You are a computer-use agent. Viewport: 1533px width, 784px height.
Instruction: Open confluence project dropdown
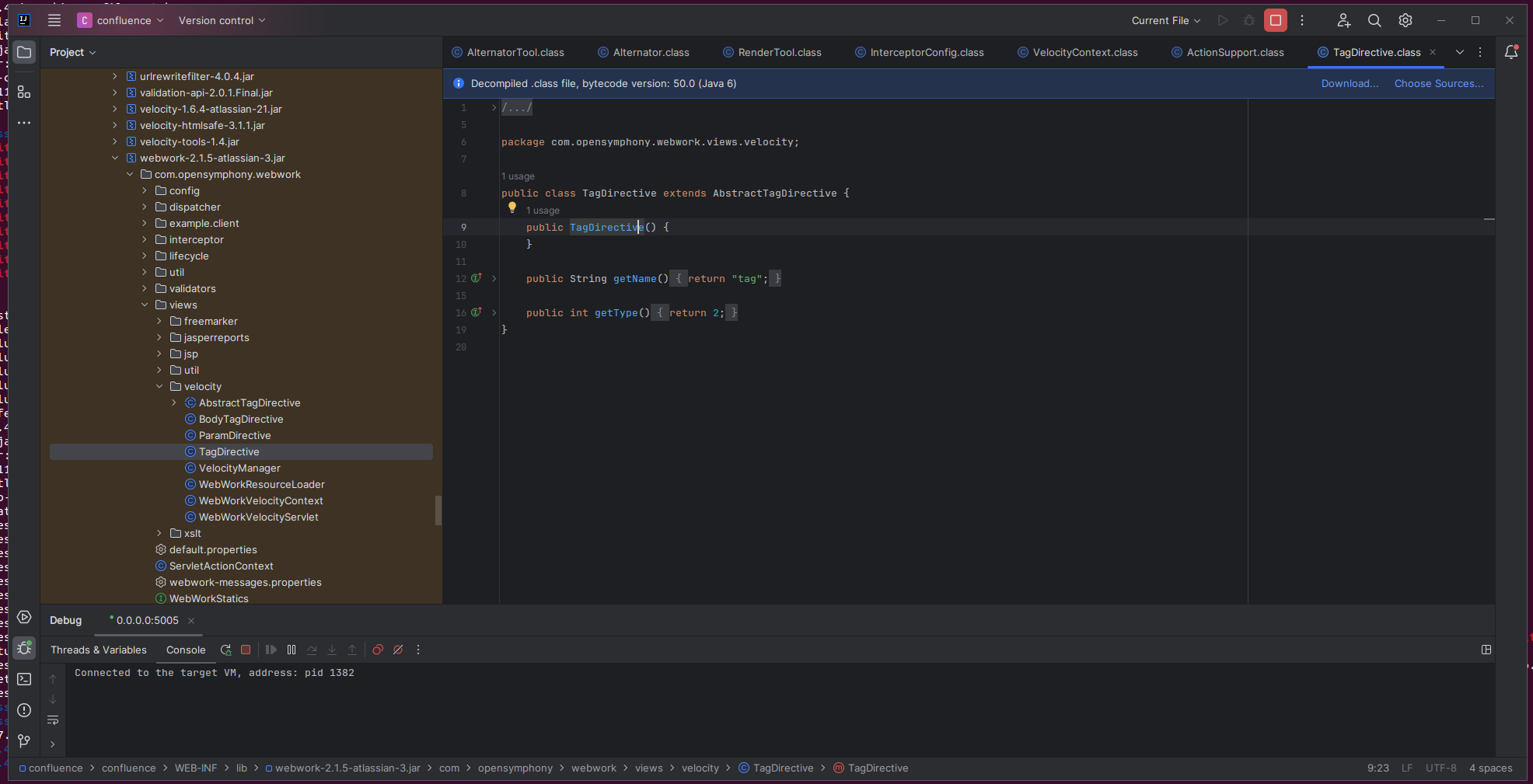click(121, 20)
